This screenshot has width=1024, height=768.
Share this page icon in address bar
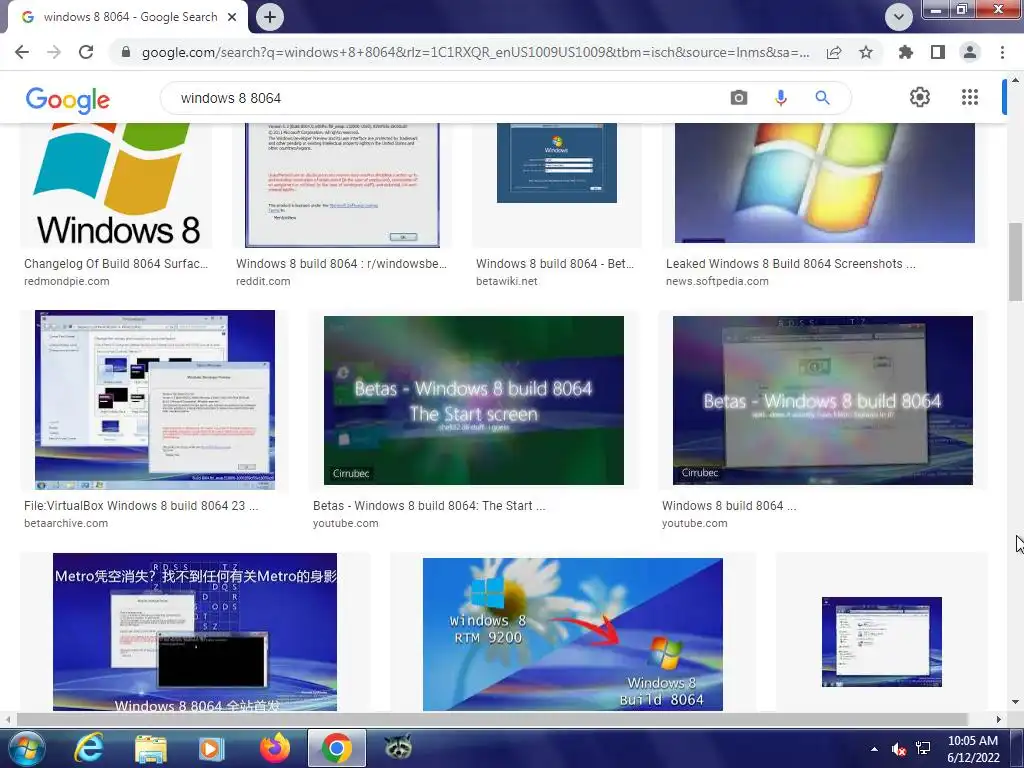834,52
